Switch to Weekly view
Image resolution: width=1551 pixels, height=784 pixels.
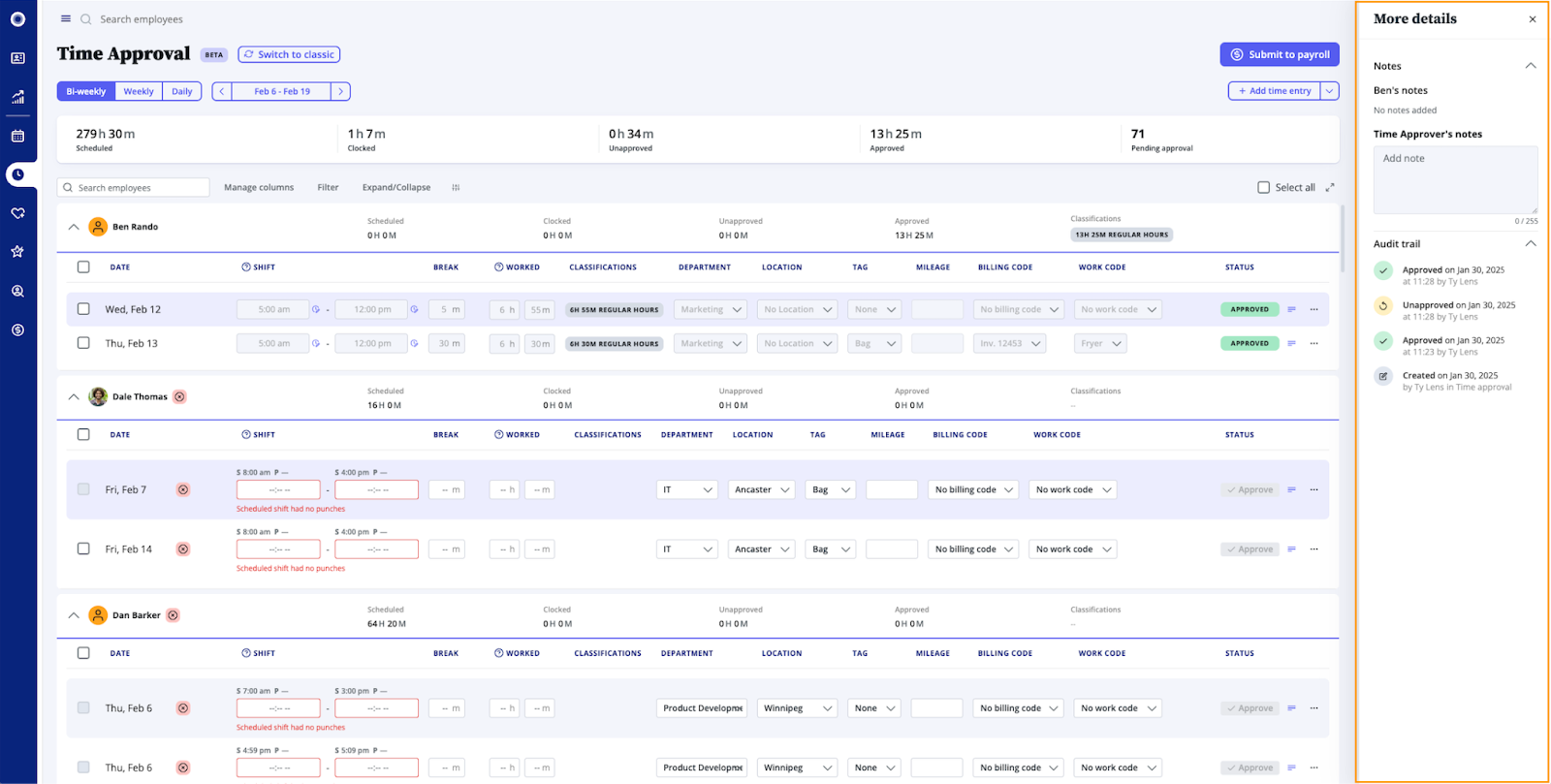click(139, 91)
